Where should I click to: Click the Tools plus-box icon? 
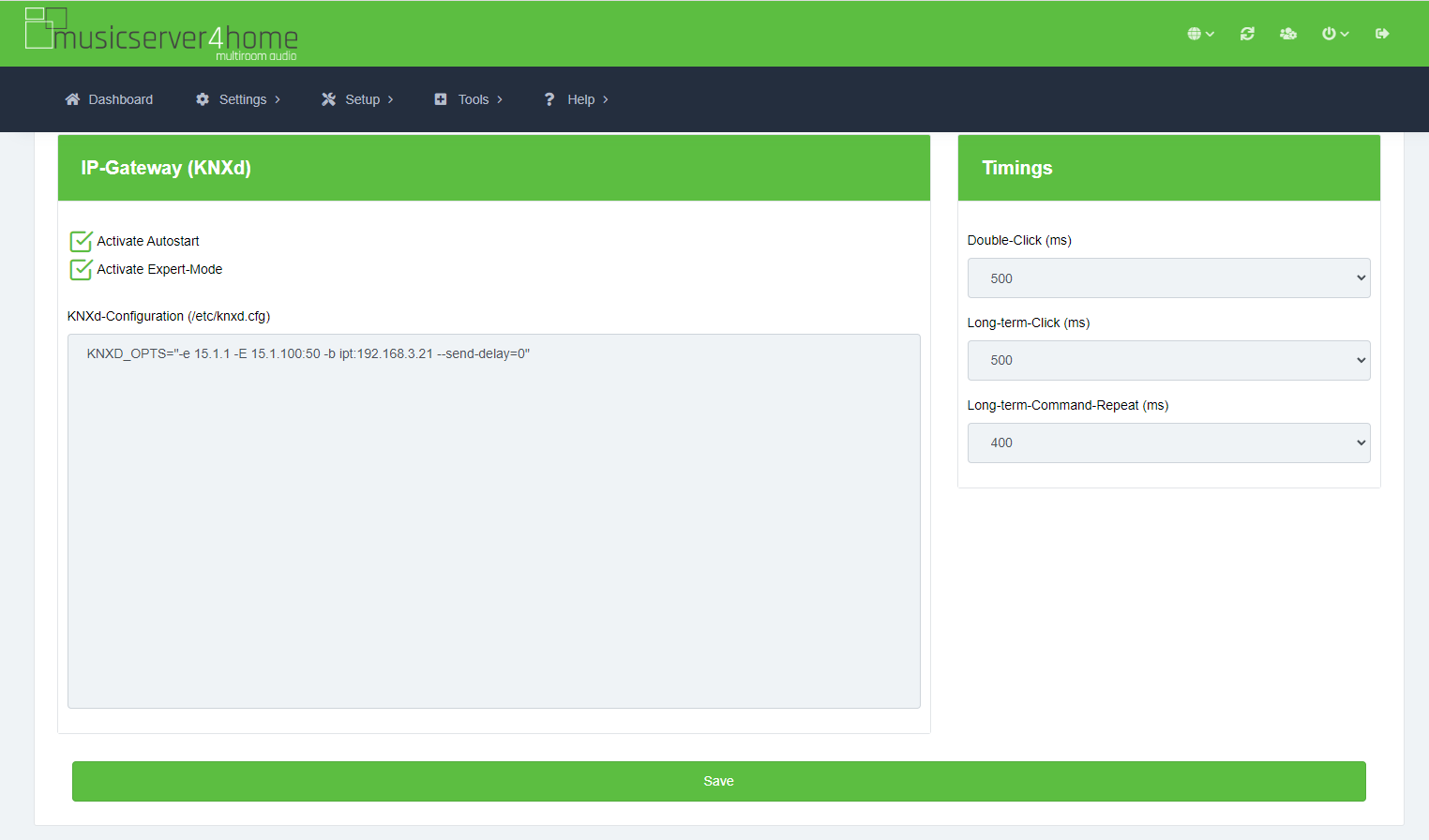pos(441,99)
